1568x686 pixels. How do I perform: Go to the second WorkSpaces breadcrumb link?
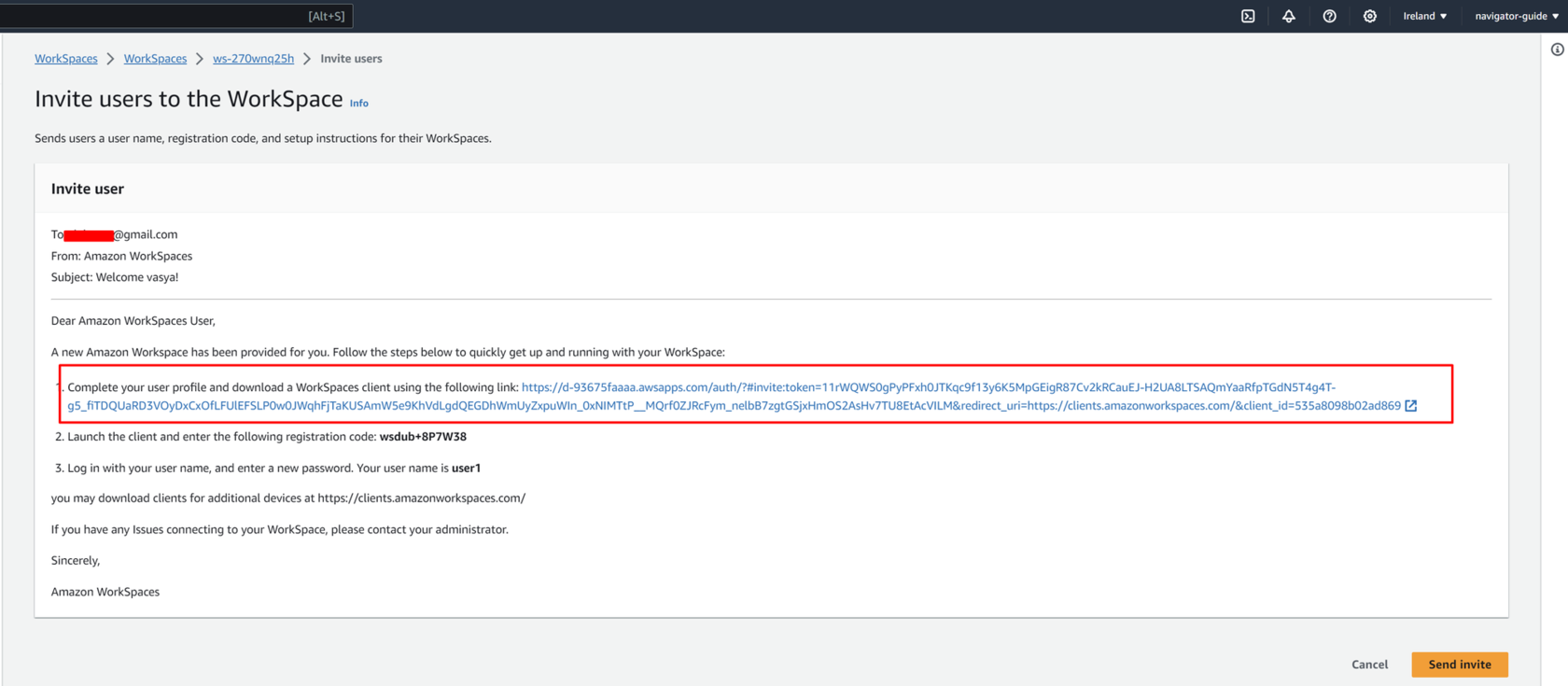click(x=155, y=59)
